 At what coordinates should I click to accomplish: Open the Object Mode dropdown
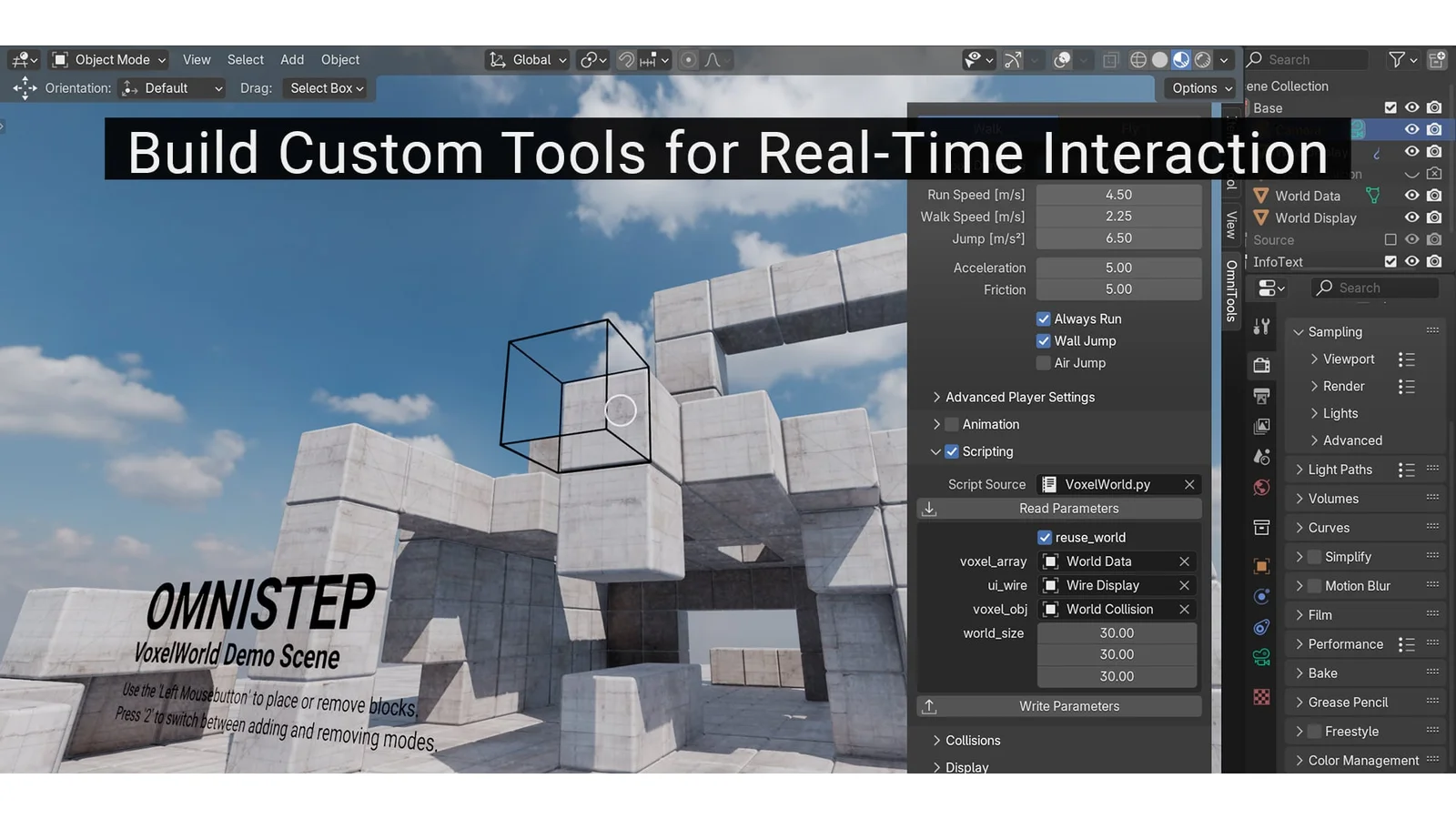107,59
